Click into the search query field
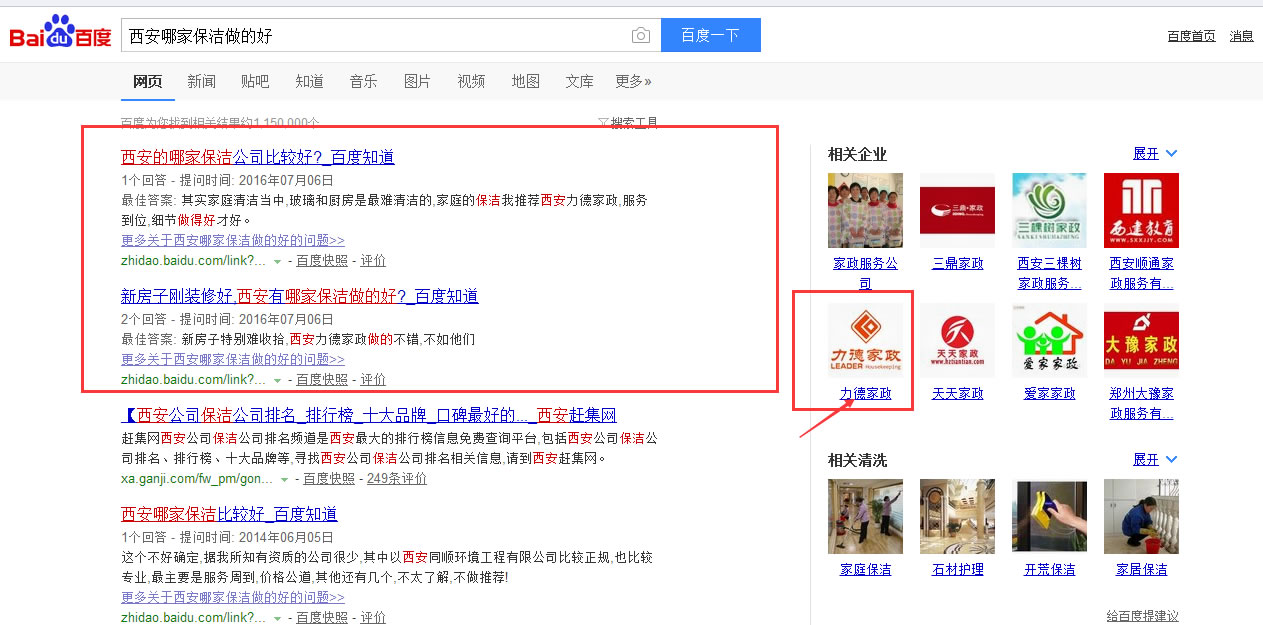Viewport: 1263px width, 625px height. point(375,35)
